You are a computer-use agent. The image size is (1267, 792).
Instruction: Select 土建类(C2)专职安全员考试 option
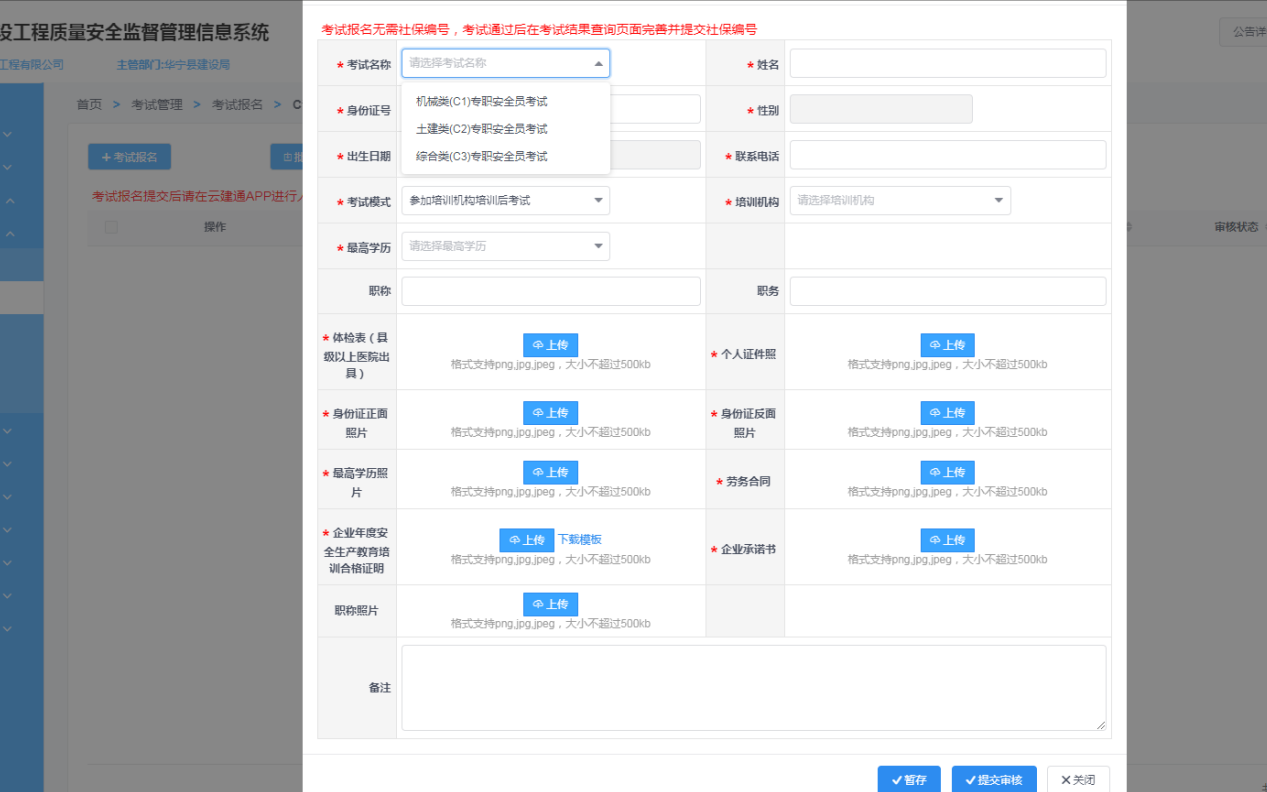tap(482, 129)
